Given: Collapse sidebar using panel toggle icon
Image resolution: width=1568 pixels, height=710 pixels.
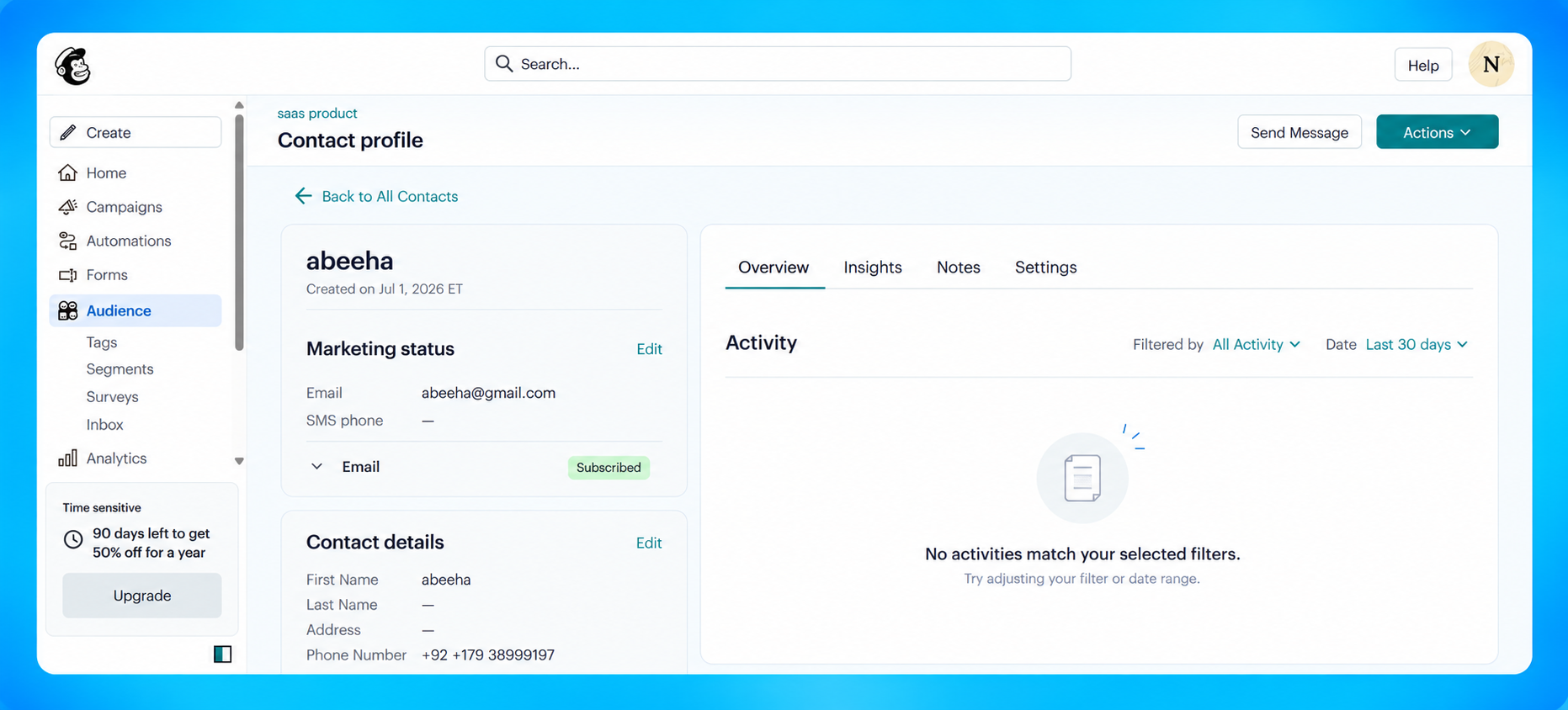Looking at the screenshot, I should point(222,654).
